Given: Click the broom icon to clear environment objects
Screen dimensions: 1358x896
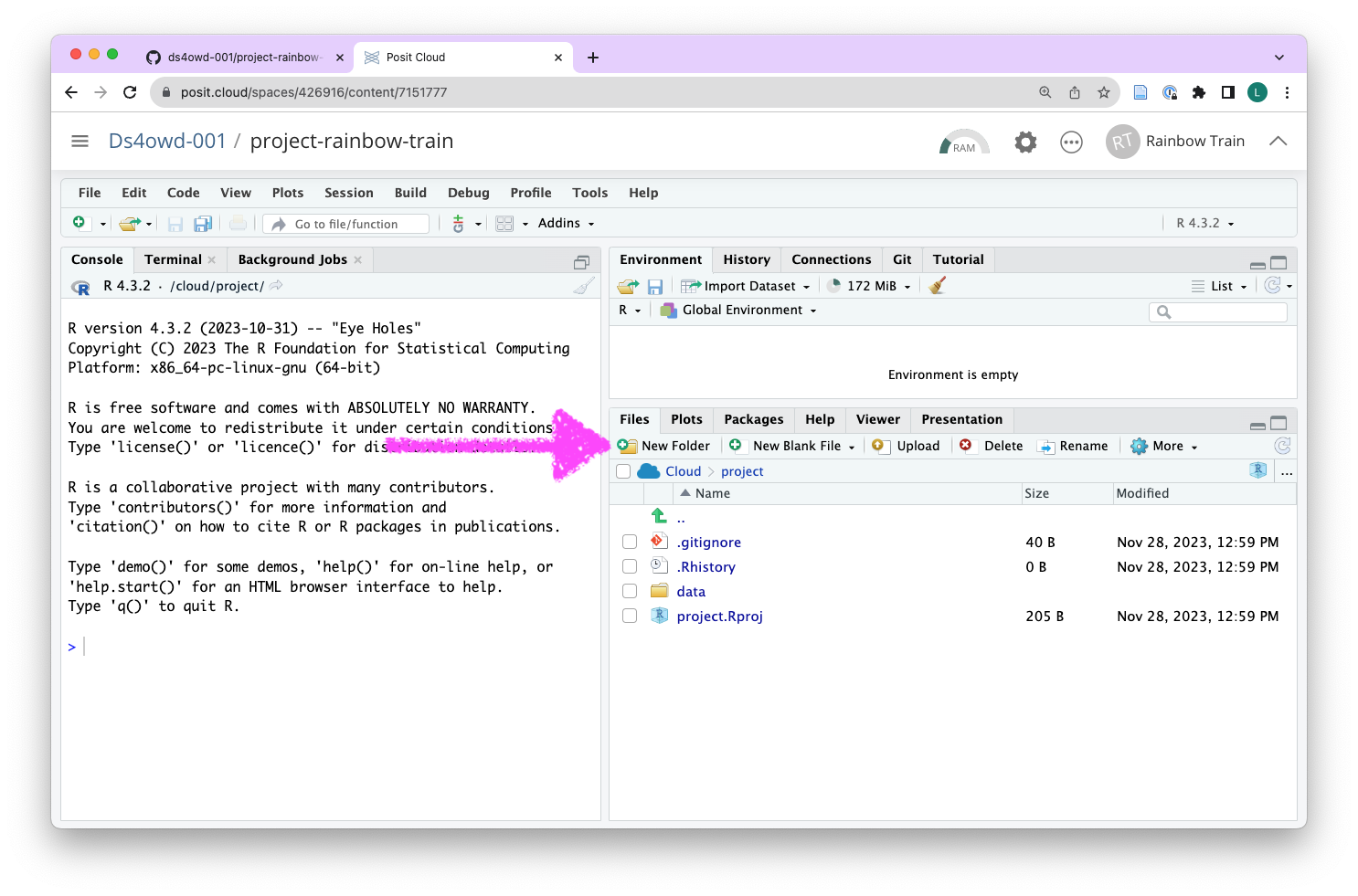Looking at the screenshot, I should [x=937, y=286].
